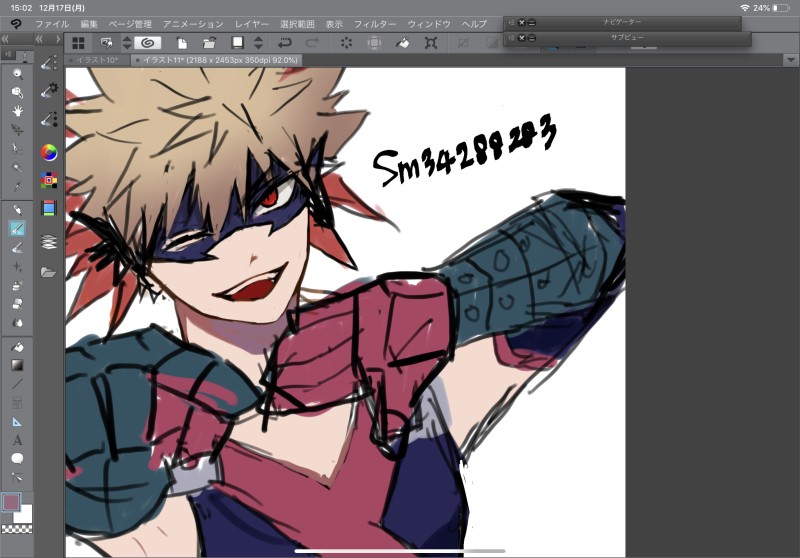This screenshot has width=800, height=558.
Task: Open the ファイル menu
Action: point(52,24)
